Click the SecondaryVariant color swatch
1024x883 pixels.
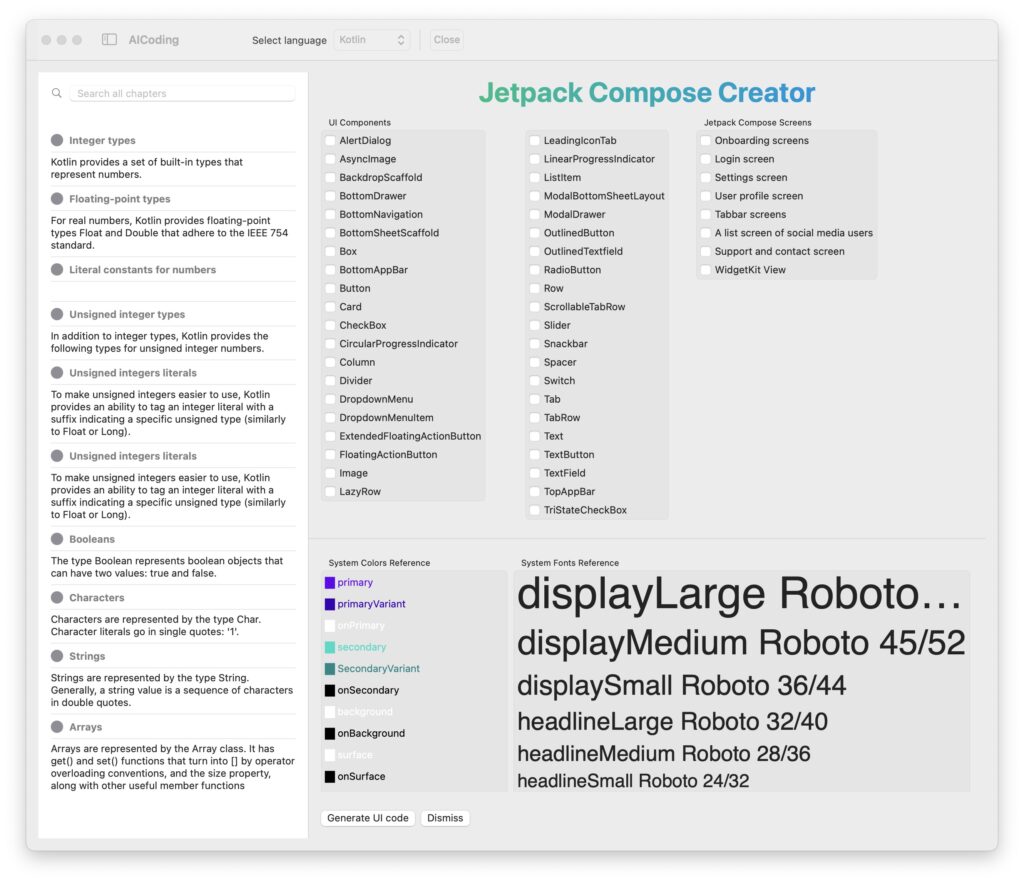pyautogui.click(x=330, y=669)
